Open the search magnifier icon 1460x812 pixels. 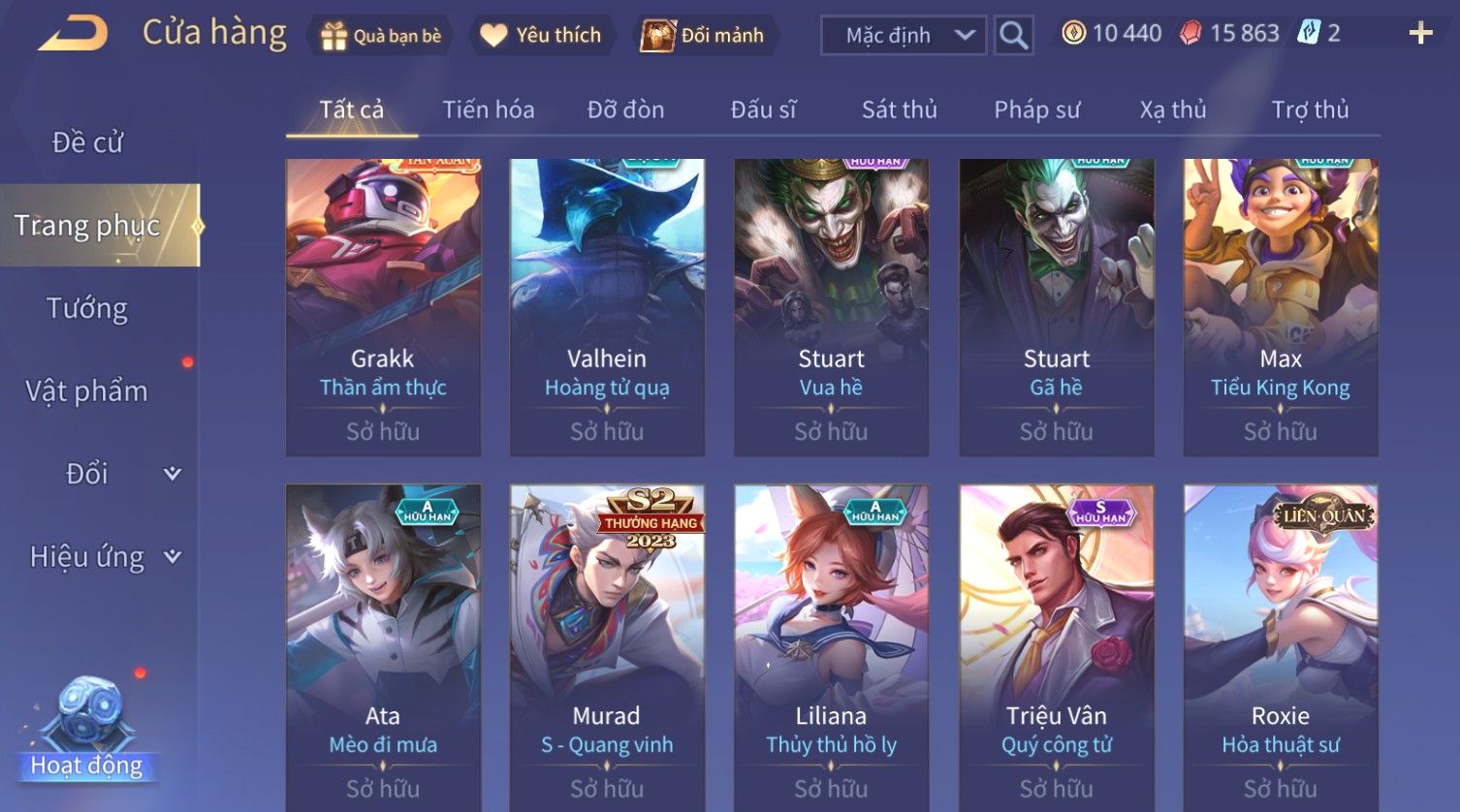click(x=1013, y=36)
